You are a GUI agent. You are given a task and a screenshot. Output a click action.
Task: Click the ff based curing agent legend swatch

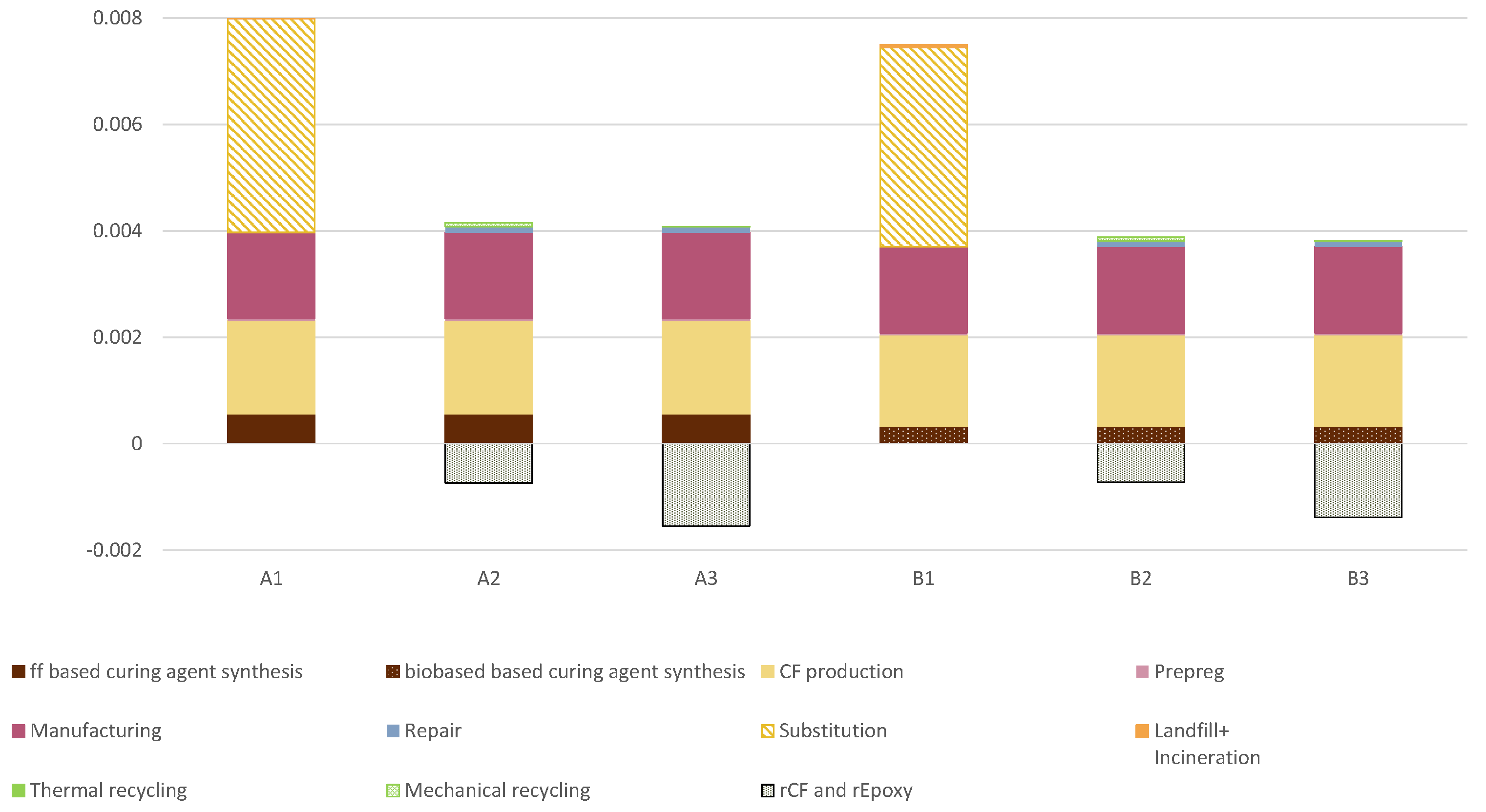pyautogui.click(x=19, y=672)
